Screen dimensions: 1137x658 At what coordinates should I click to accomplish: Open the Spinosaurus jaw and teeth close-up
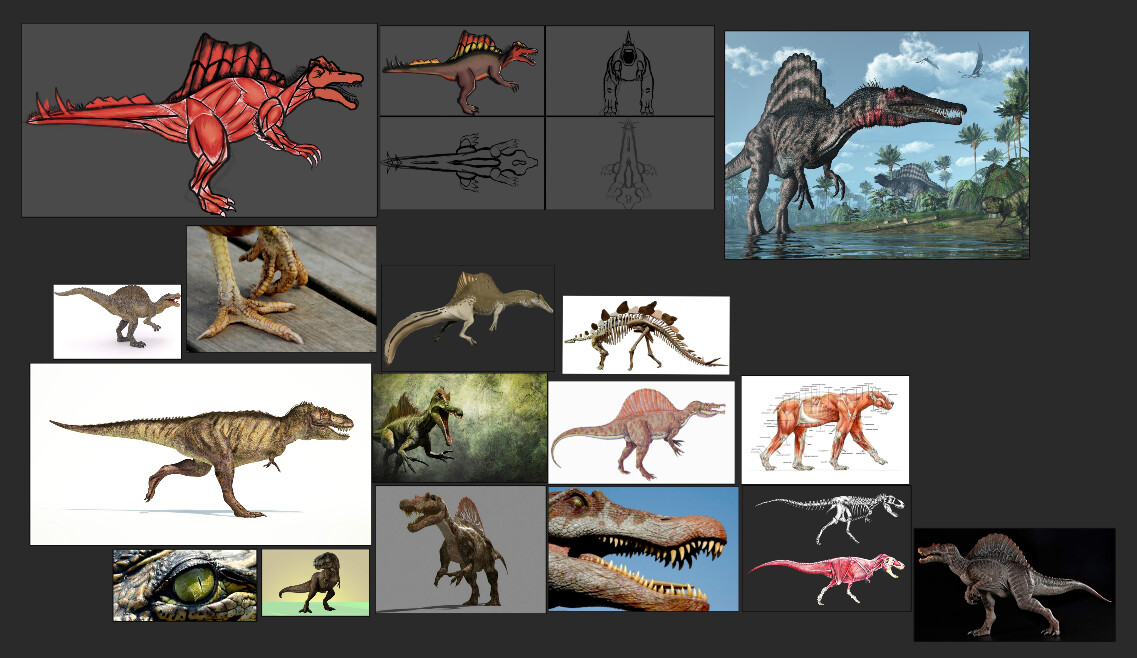point(643,549)
